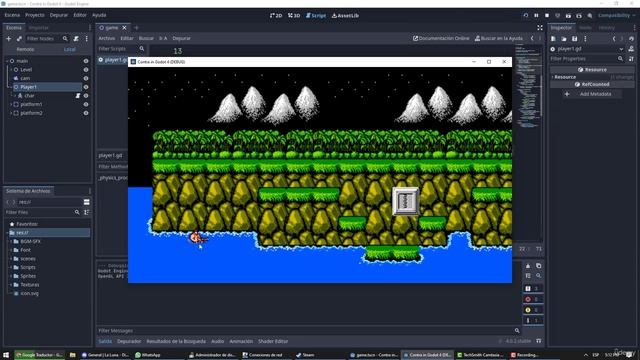Expand the scenes folder
640x360 pixels.
coord(11,259)
